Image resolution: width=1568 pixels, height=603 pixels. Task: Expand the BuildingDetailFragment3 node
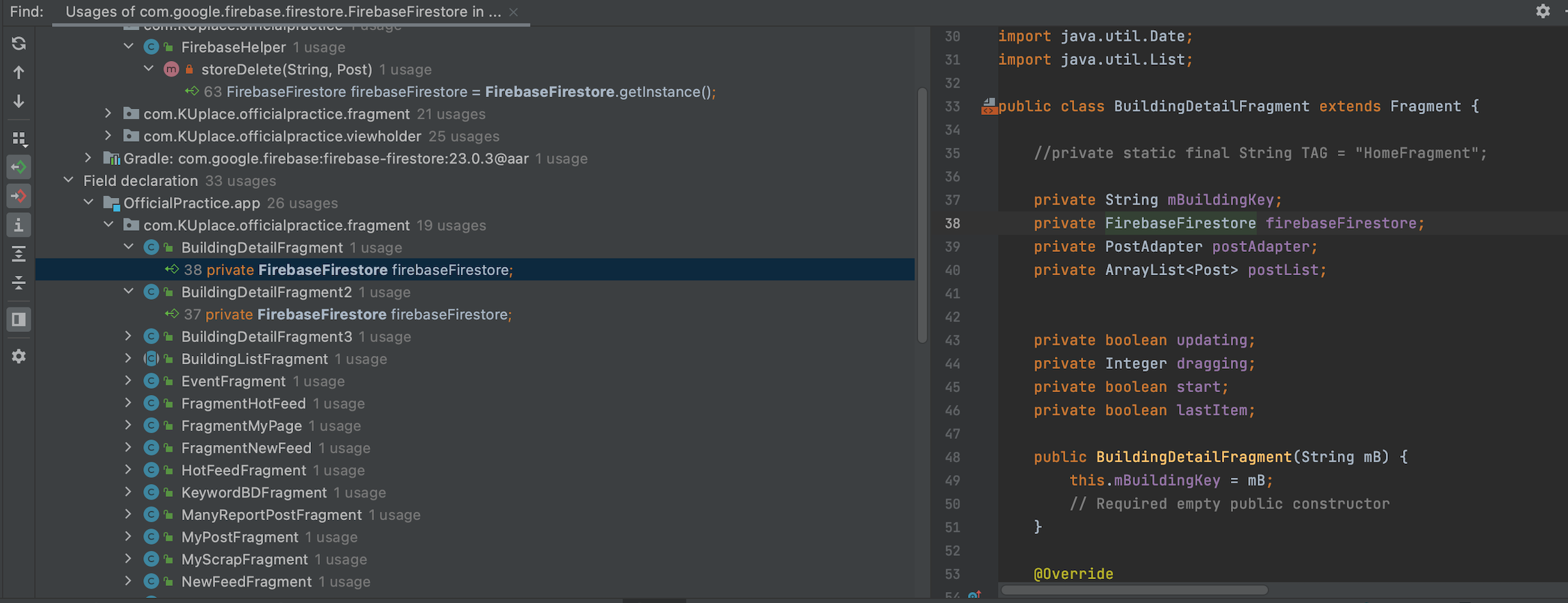129,336
